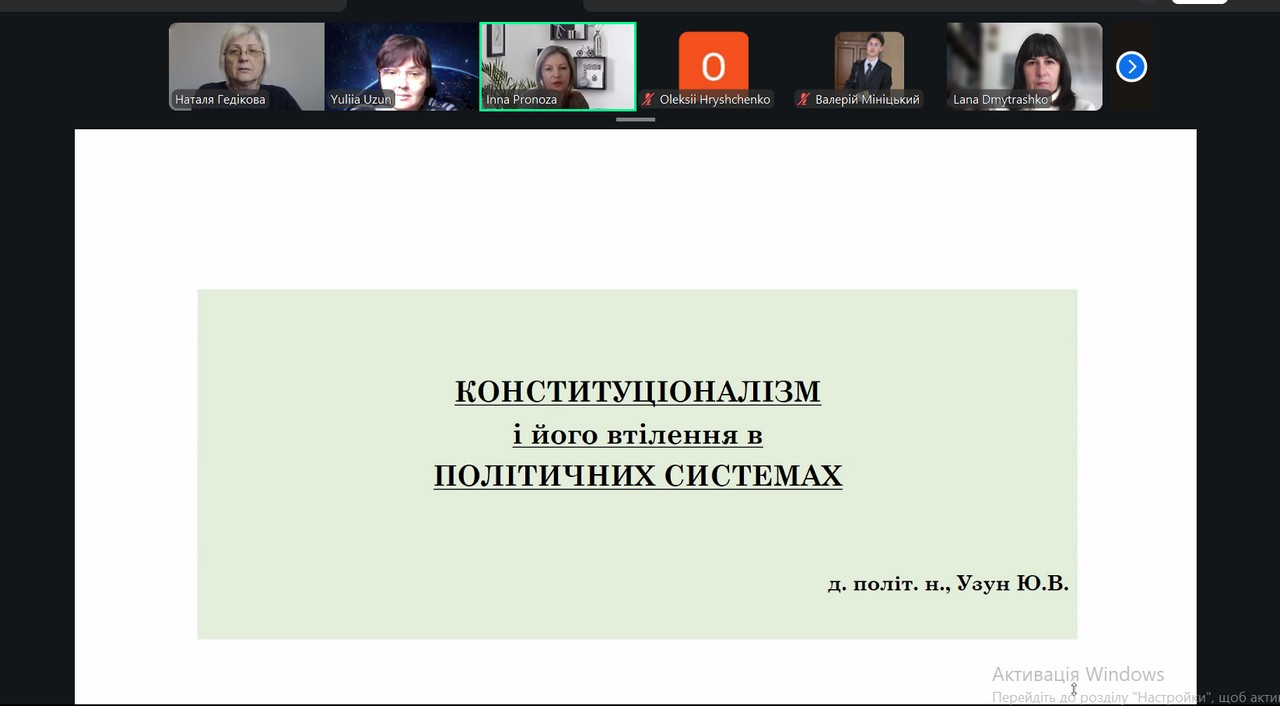Show next participants with the blue arrow
This screenshot has width=1280, height=706.
[x=1131, y=67]
